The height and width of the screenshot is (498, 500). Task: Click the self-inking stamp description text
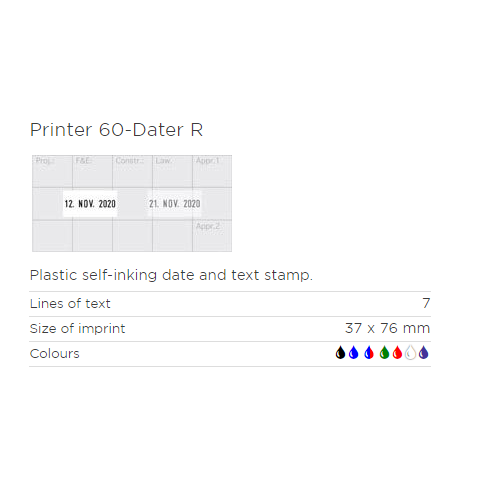coord(171,275)
